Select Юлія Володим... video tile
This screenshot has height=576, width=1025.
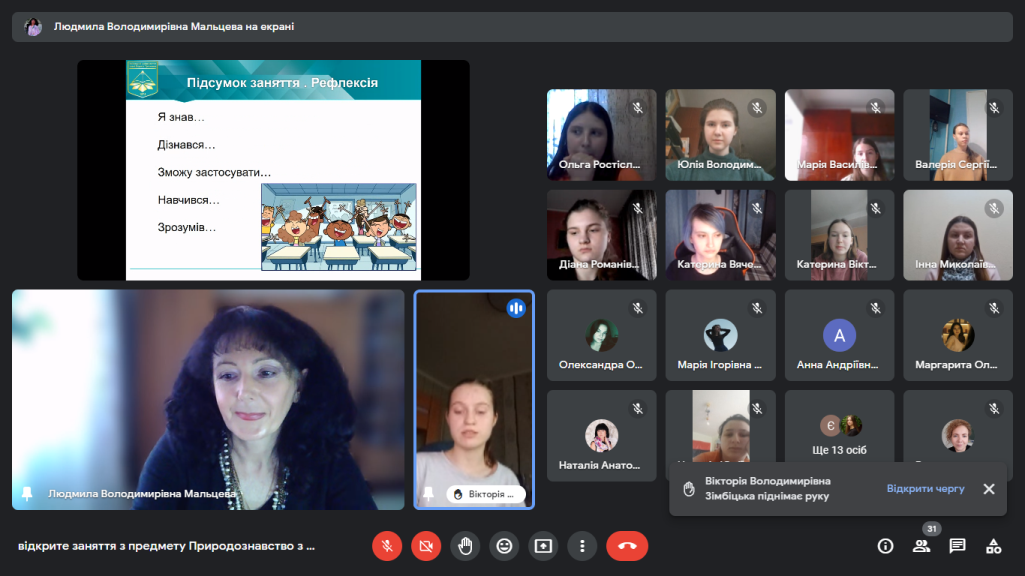tap(720, 135)
